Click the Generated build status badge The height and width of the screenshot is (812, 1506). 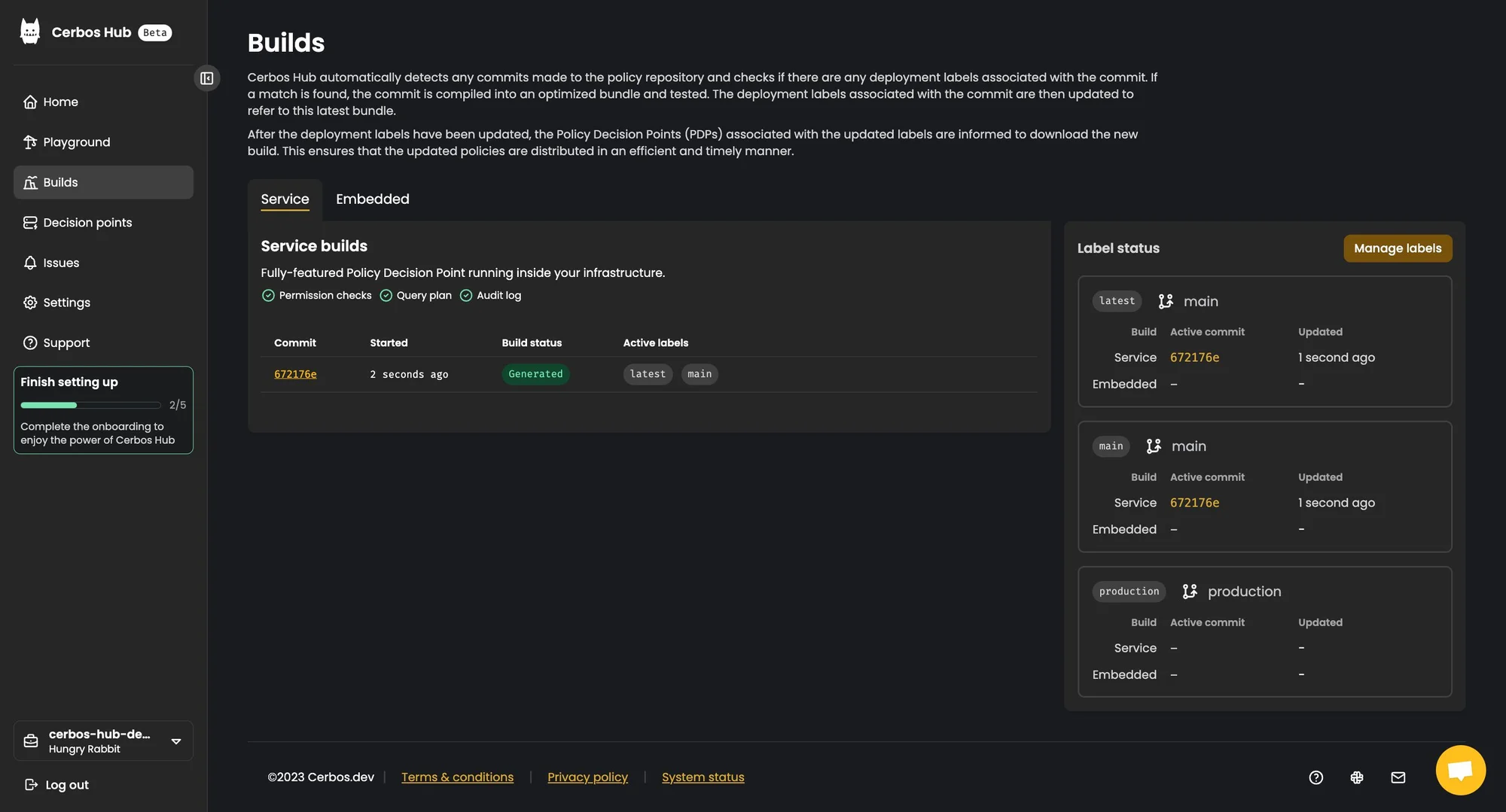(535, 374)
